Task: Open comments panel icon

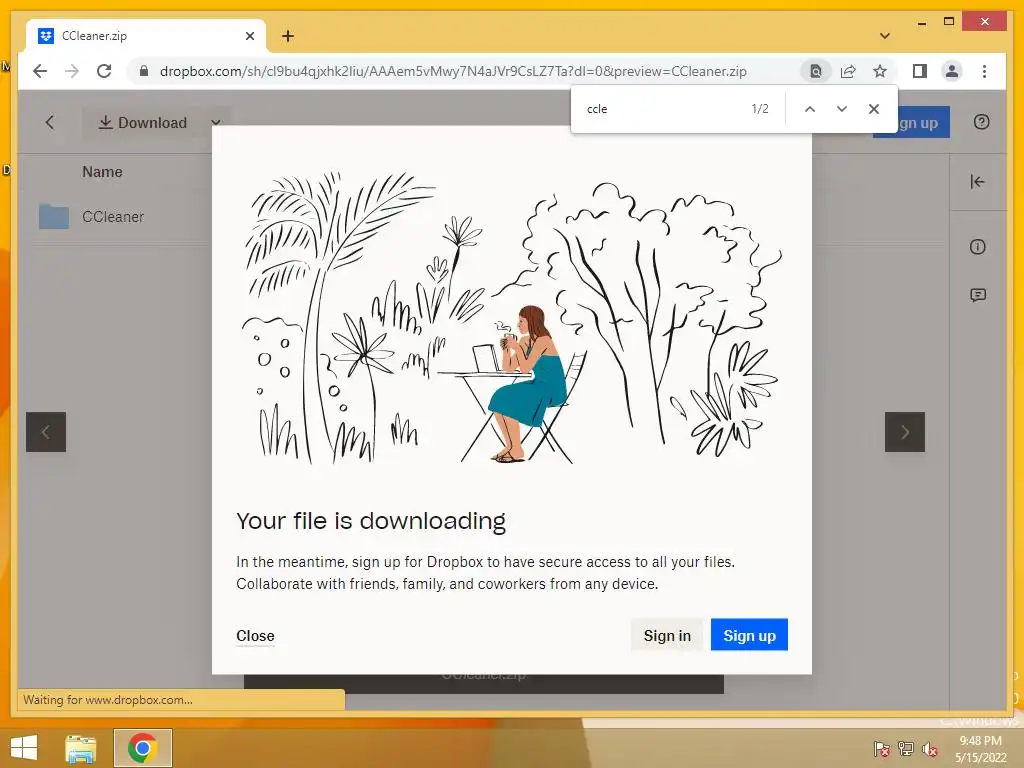Action: point(978,295)
